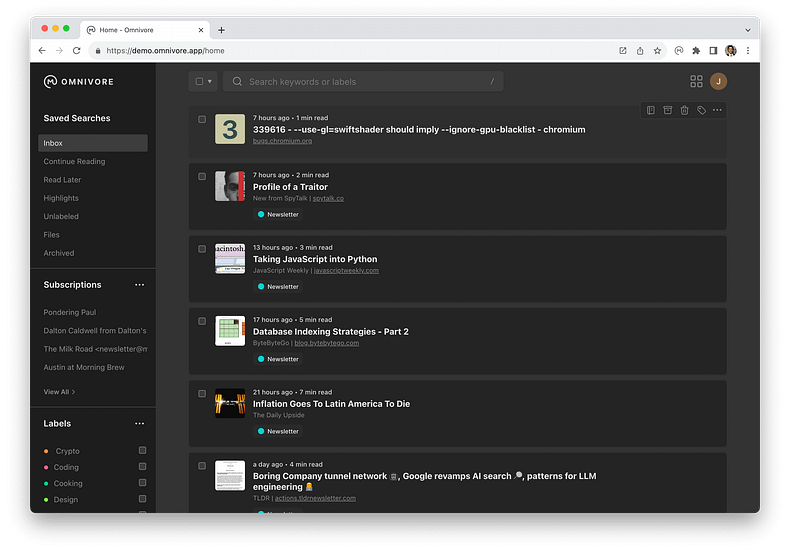The image size is (790, 550).
Task: Select the Home - Omnivore browser tab
Action: 145,30
